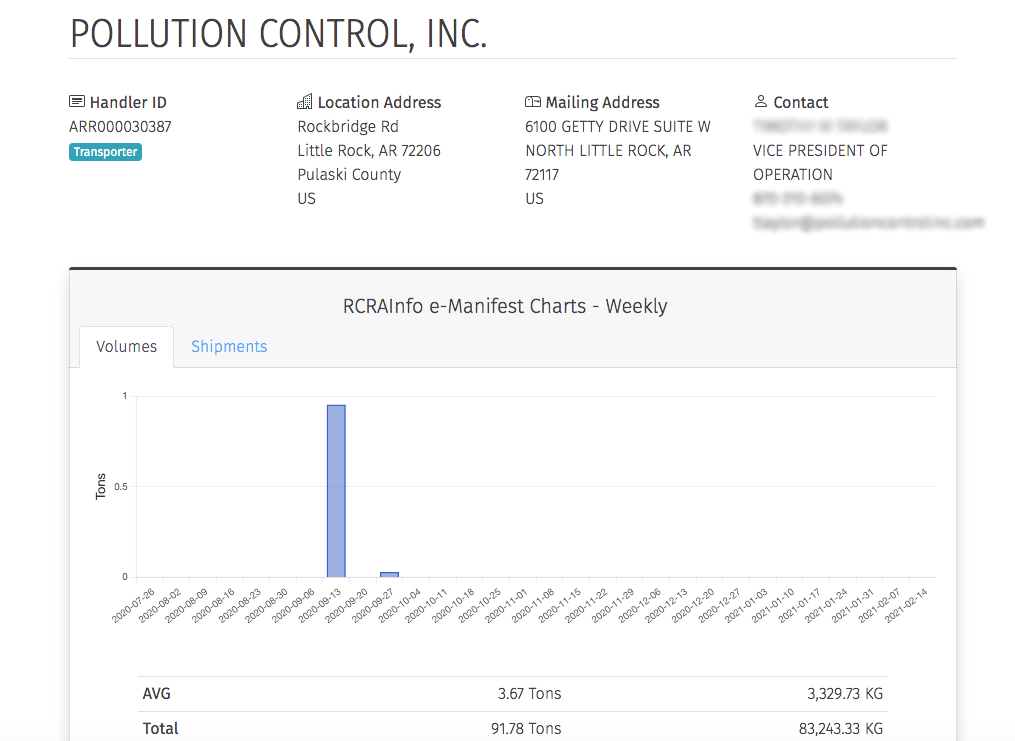The width and height of the screenshot is (1015, 741).
Task: Click mailing zip code 72117
Action: 542,175
